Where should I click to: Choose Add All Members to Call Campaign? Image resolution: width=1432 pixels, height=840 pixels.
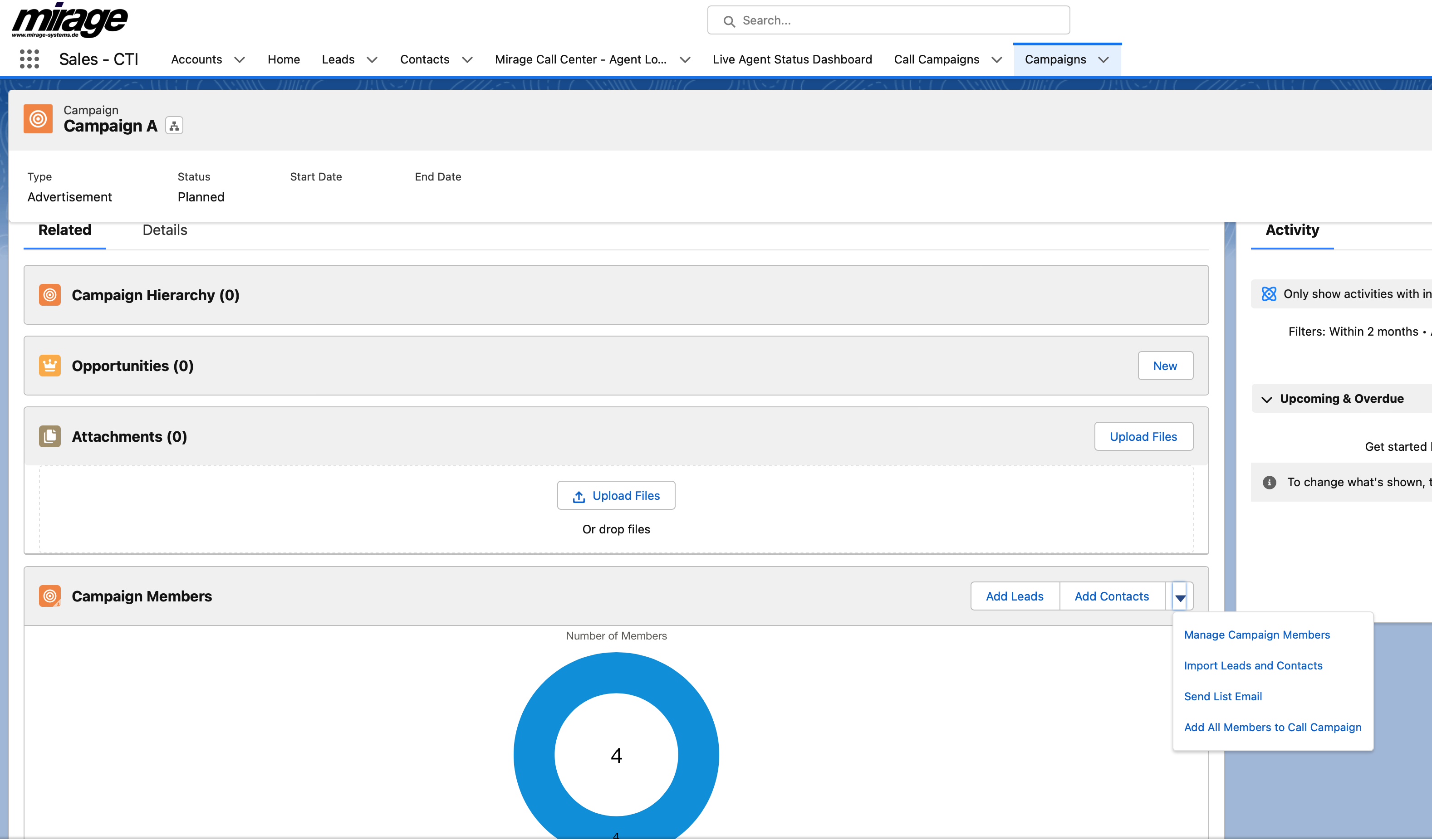tap(1272, 728)
